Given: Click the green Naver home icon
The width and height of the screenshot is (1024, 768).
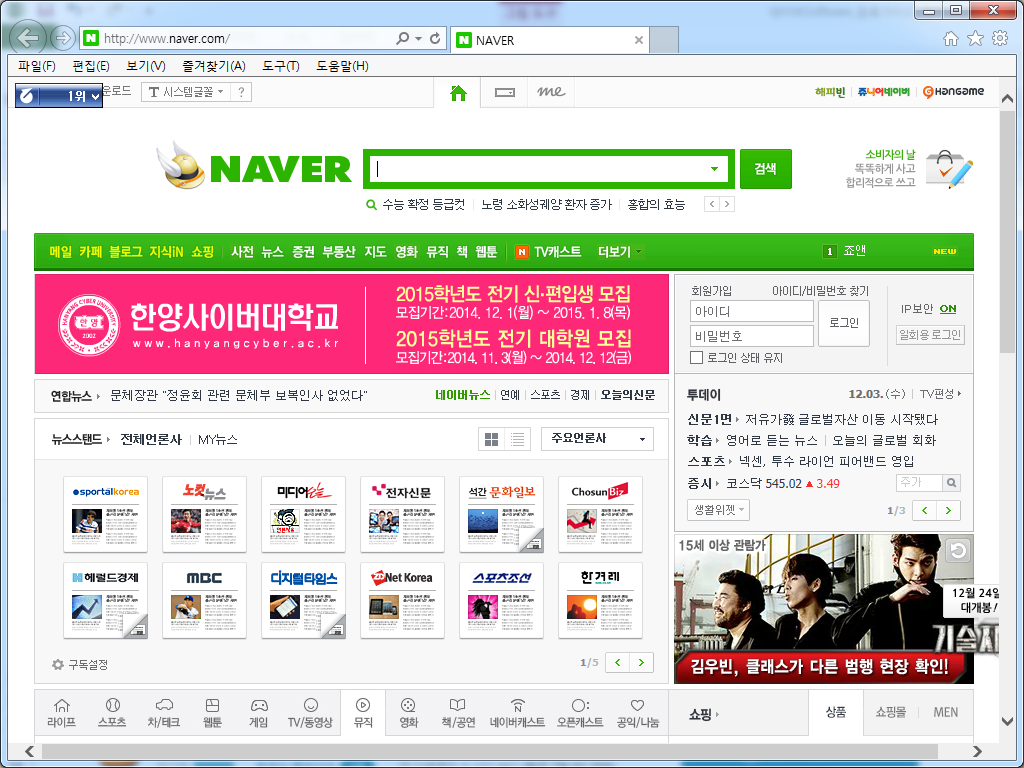Looking at the screenshot, I should pos(458,93).
